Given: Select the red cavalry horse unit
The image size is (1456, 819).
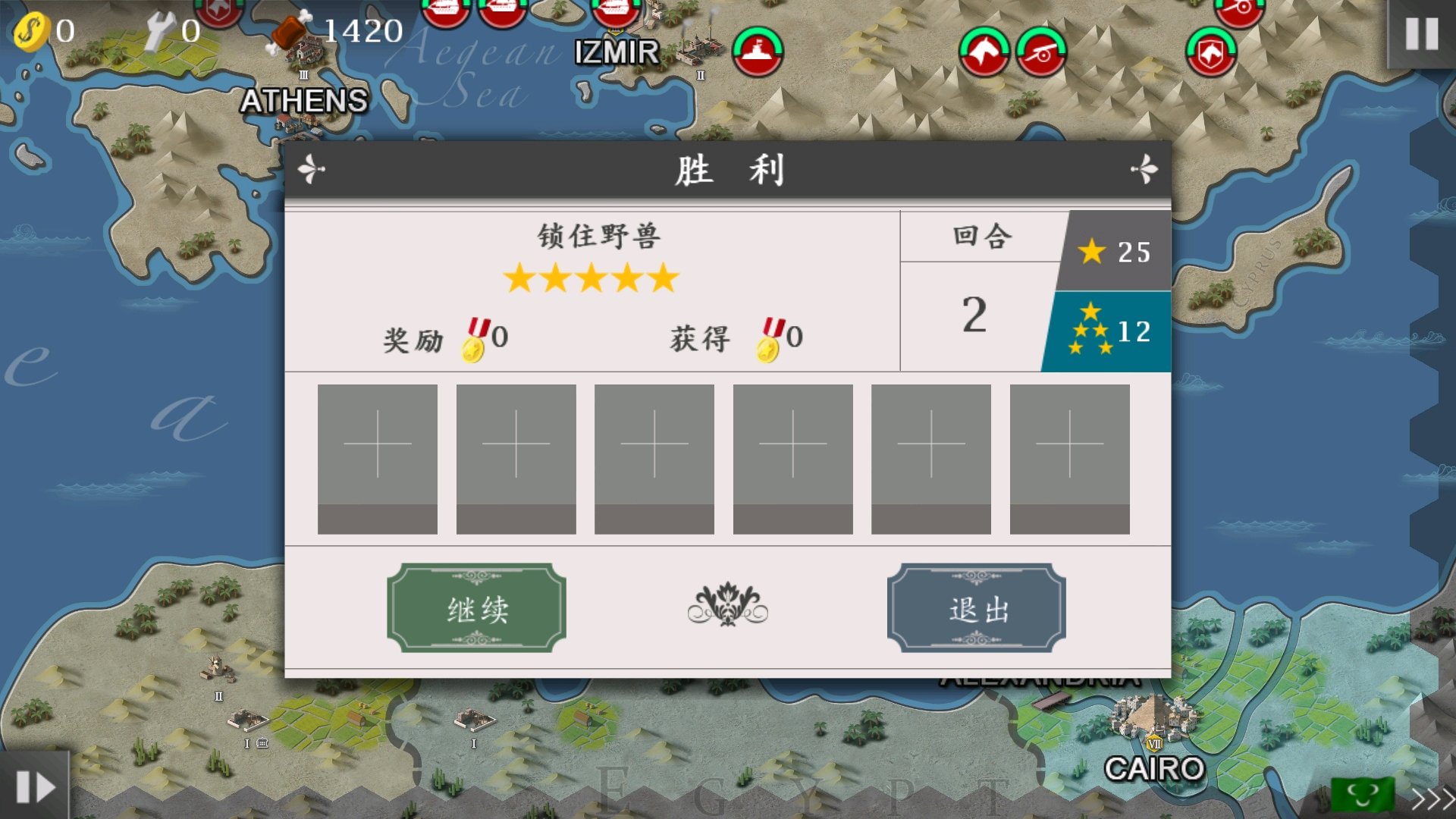Looking at the screenshot, I should tap(984, 52).
